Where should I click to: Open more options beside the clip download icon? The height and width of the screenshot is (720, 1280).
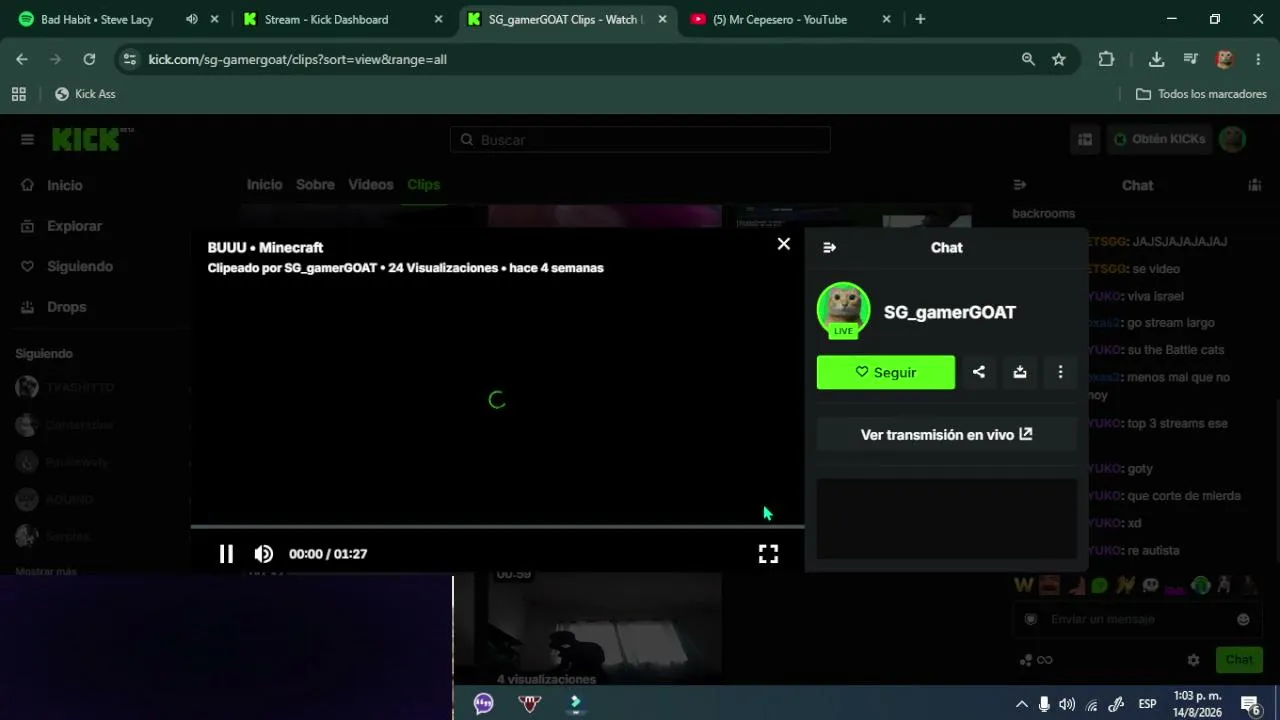[1060, 372]
